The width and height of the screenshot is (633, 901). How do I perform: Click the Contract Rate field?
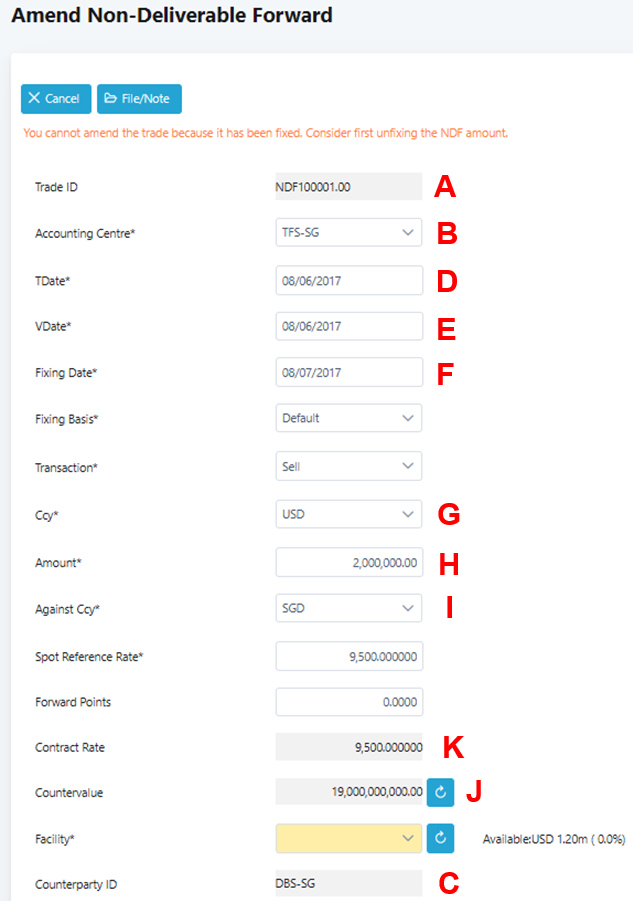pyautogui.click(x=348, y=747)
